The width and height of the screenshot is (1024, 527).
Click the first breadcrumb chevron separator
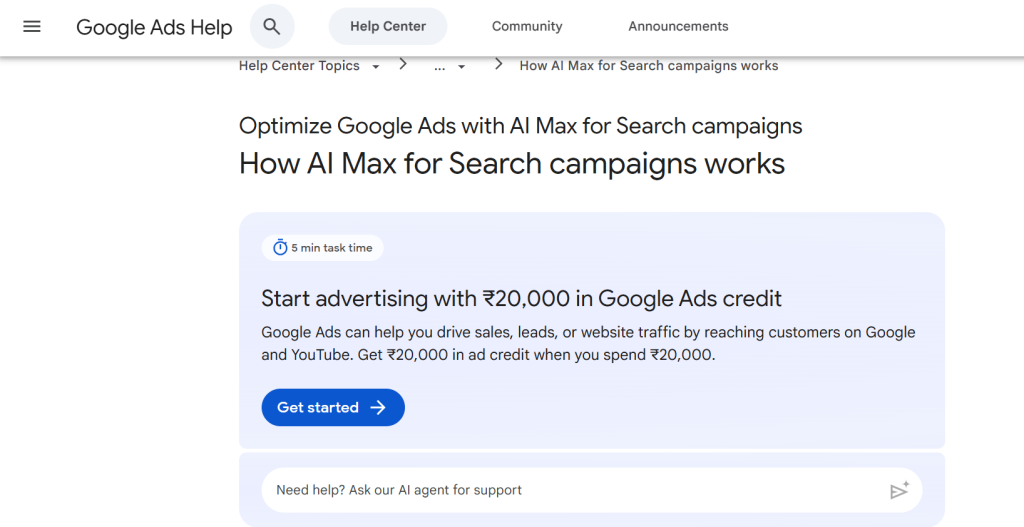[403, 65]
